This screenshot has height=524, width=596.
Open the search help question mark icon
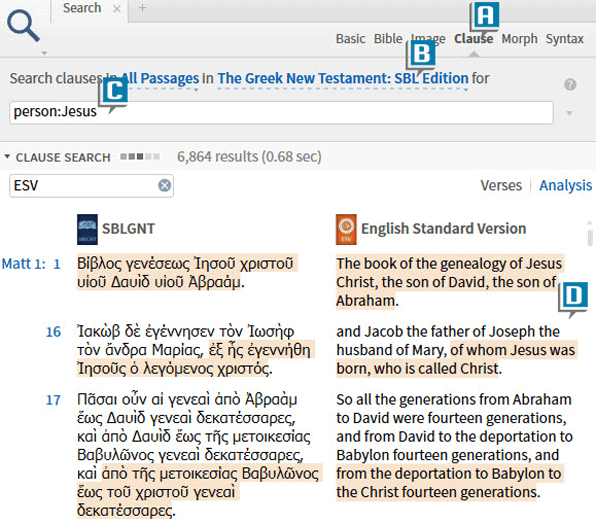[570, 84]
